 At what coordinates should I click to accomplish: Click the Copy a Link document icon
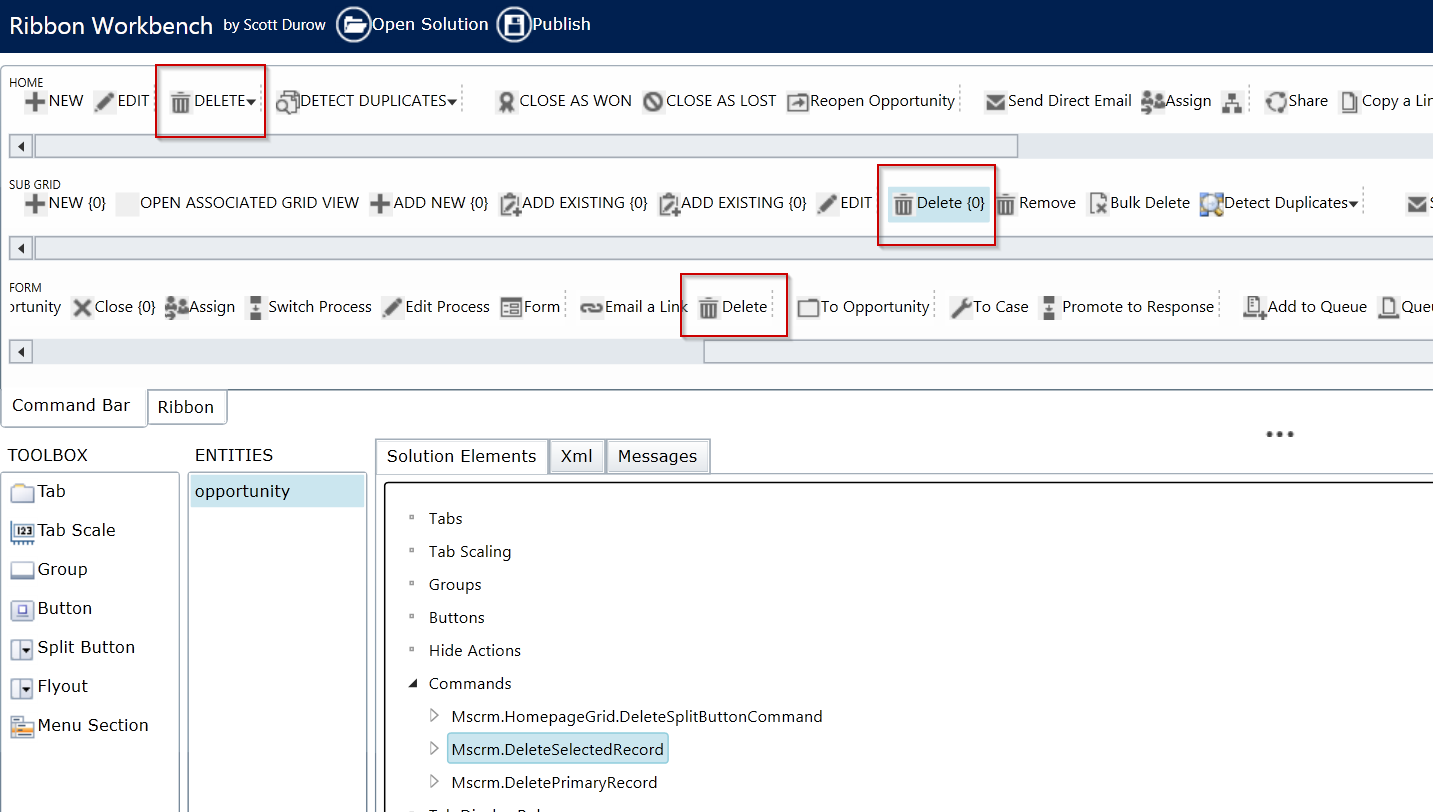(1349, 101)
